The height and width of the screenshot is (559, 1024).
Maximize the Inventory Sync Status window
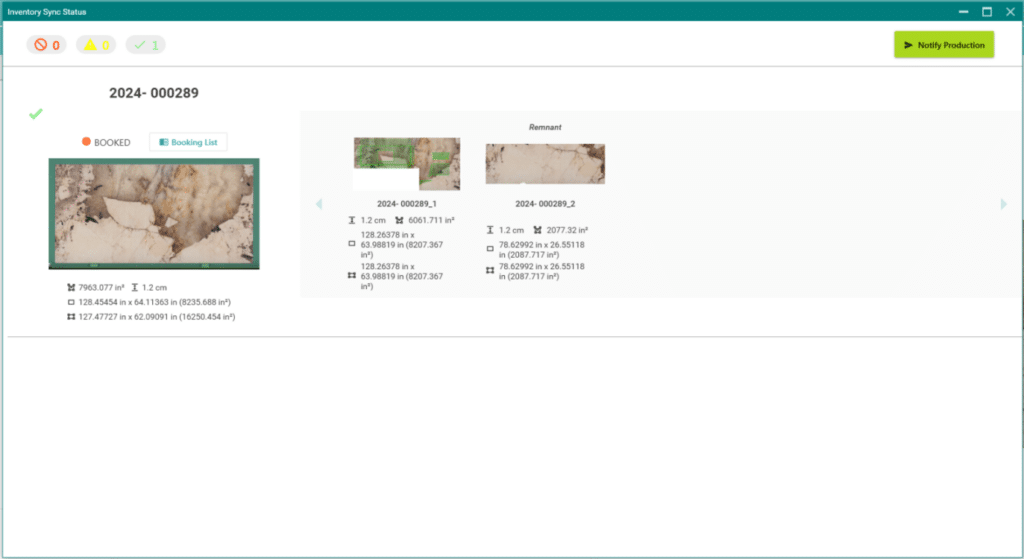click(x=986, y=12)
